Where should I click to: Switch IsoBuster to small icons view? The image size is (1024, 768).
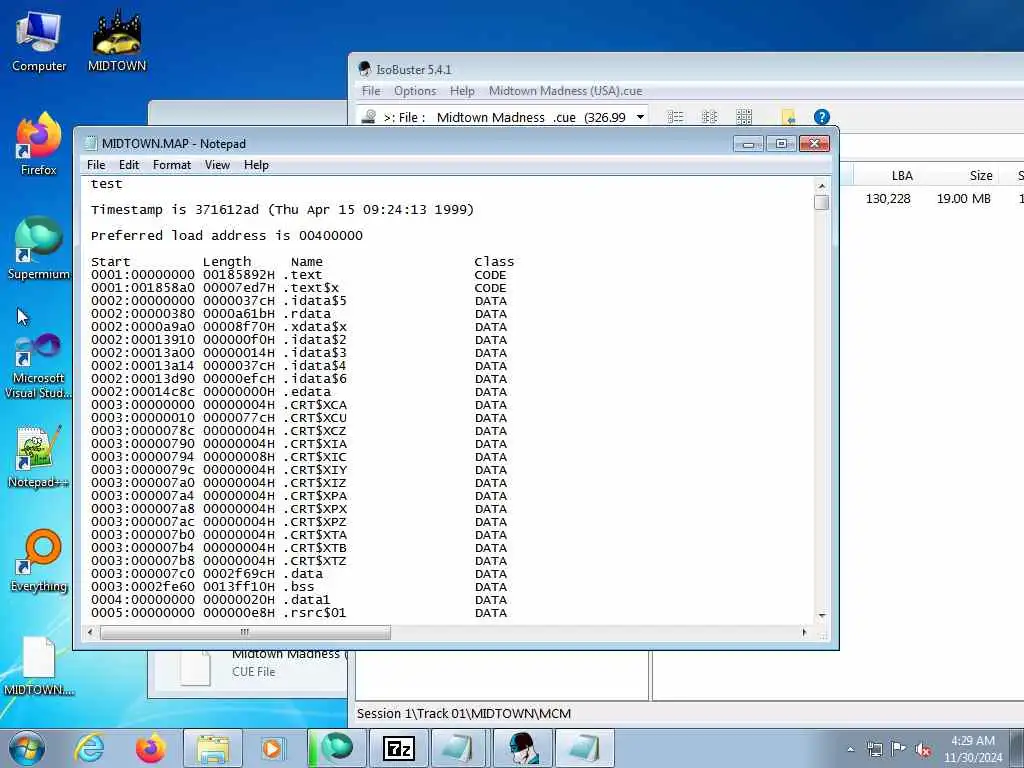click(x=709, y=117)
